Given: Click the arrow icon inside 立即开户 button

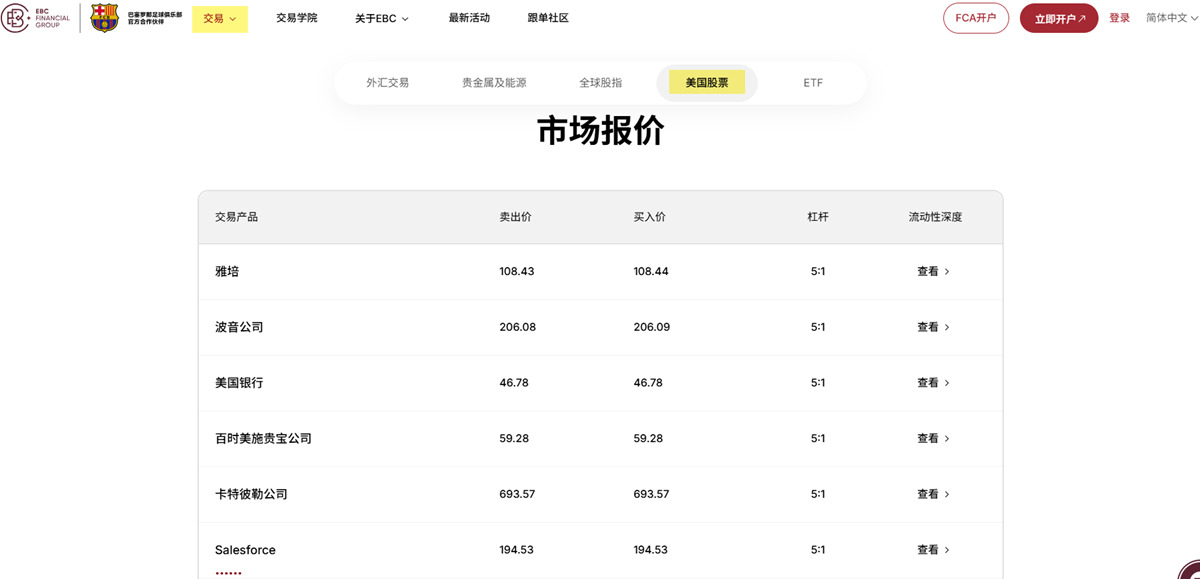Looking at the screenshot, I should 1083,18.
